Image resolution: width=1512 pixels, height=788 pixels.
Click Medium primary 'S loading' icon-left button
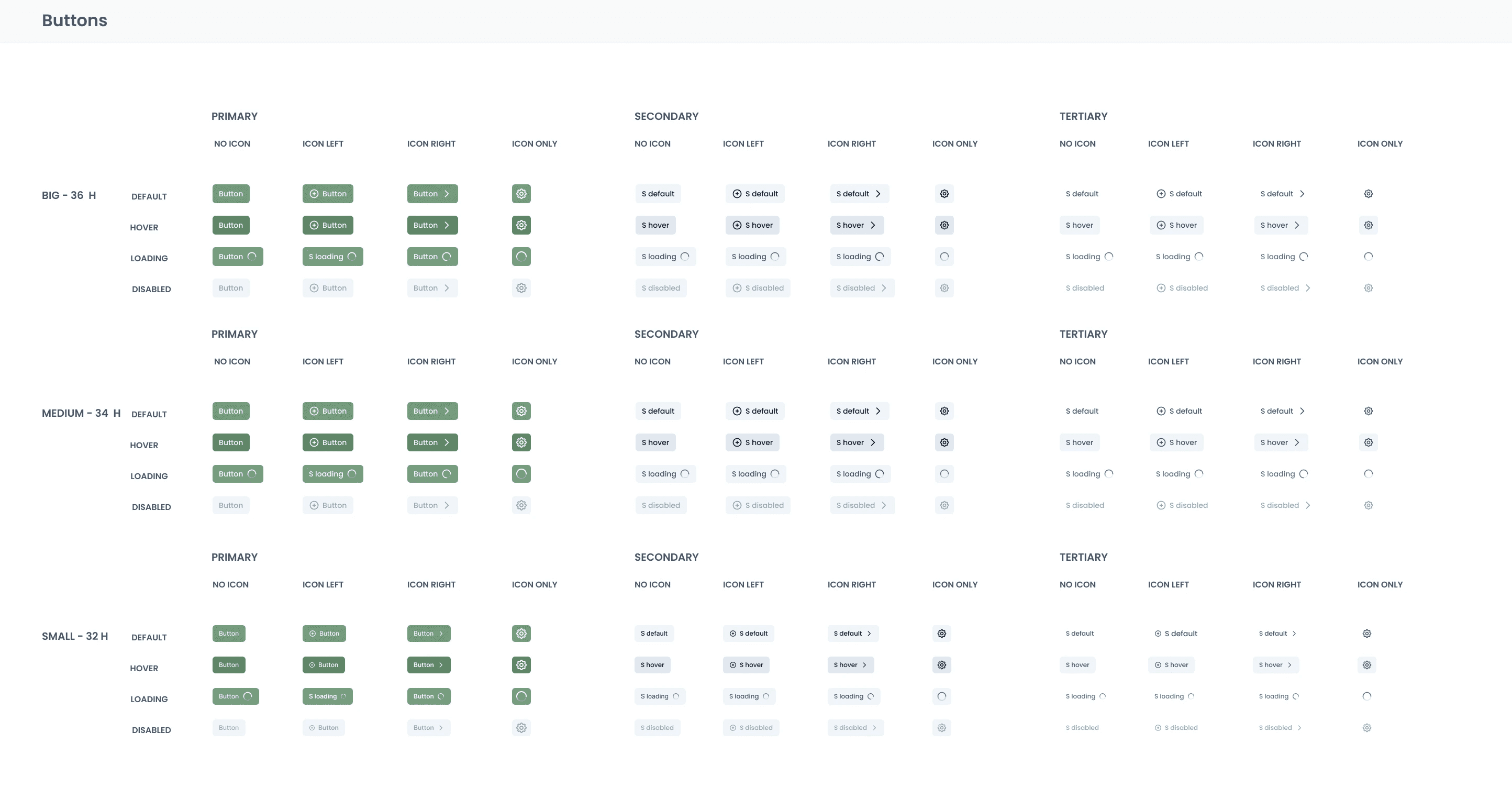[x=332, y=474]
